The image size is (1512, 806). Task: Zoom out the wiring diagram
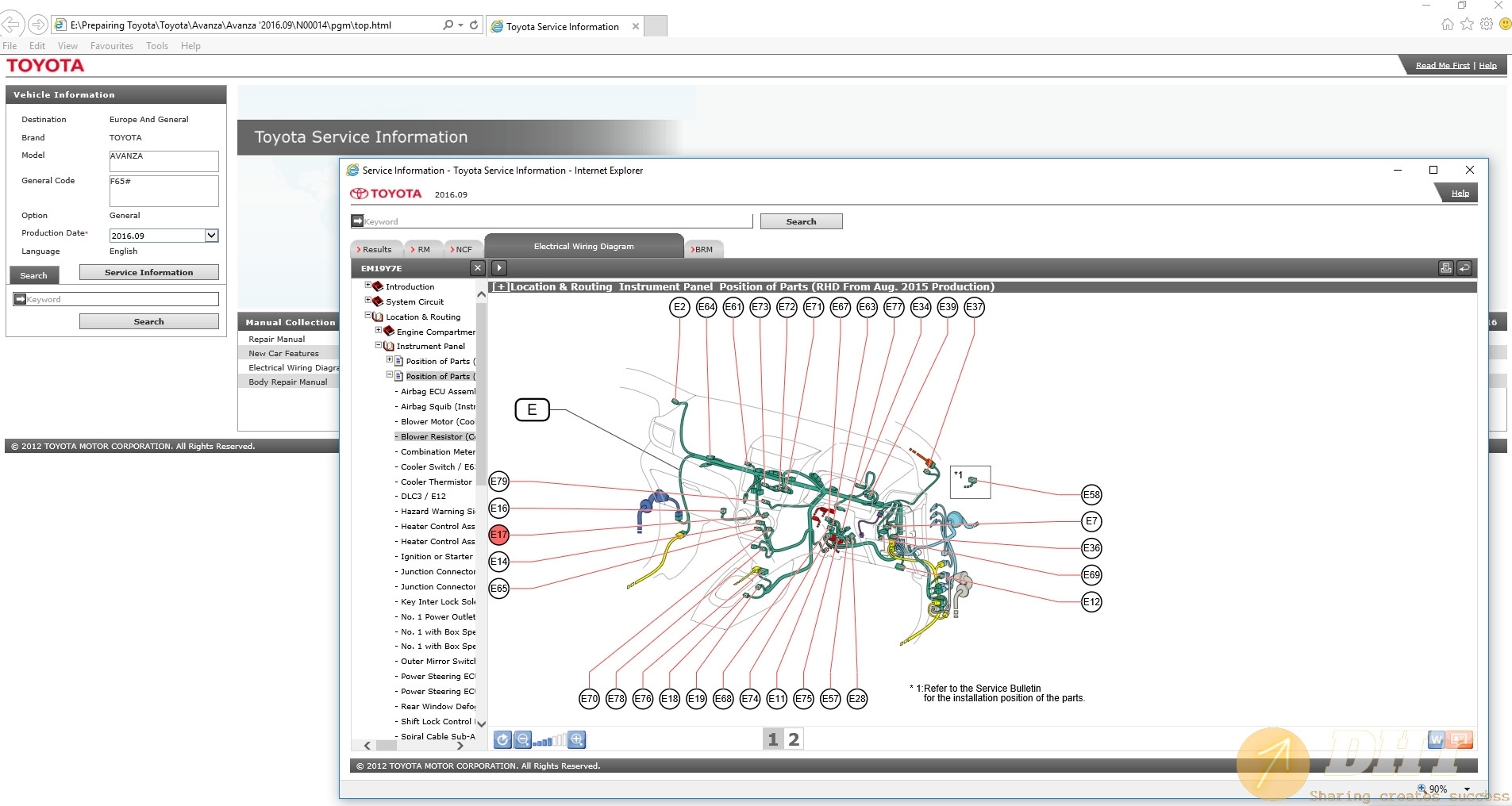[x=523, y=739]
